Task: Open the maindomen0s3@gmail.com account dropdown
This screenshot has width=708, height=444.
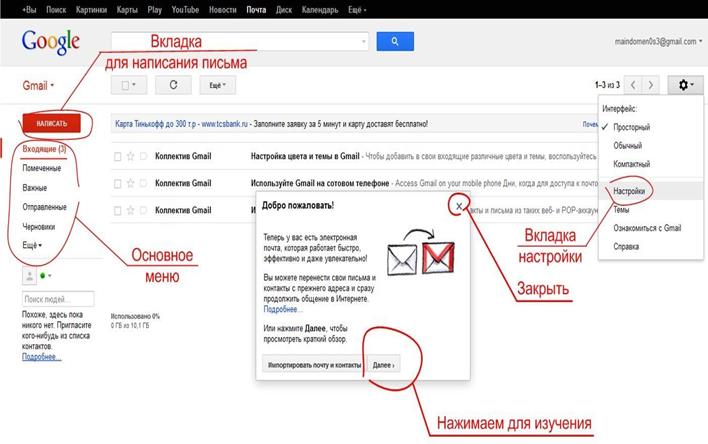Action: 658,42
